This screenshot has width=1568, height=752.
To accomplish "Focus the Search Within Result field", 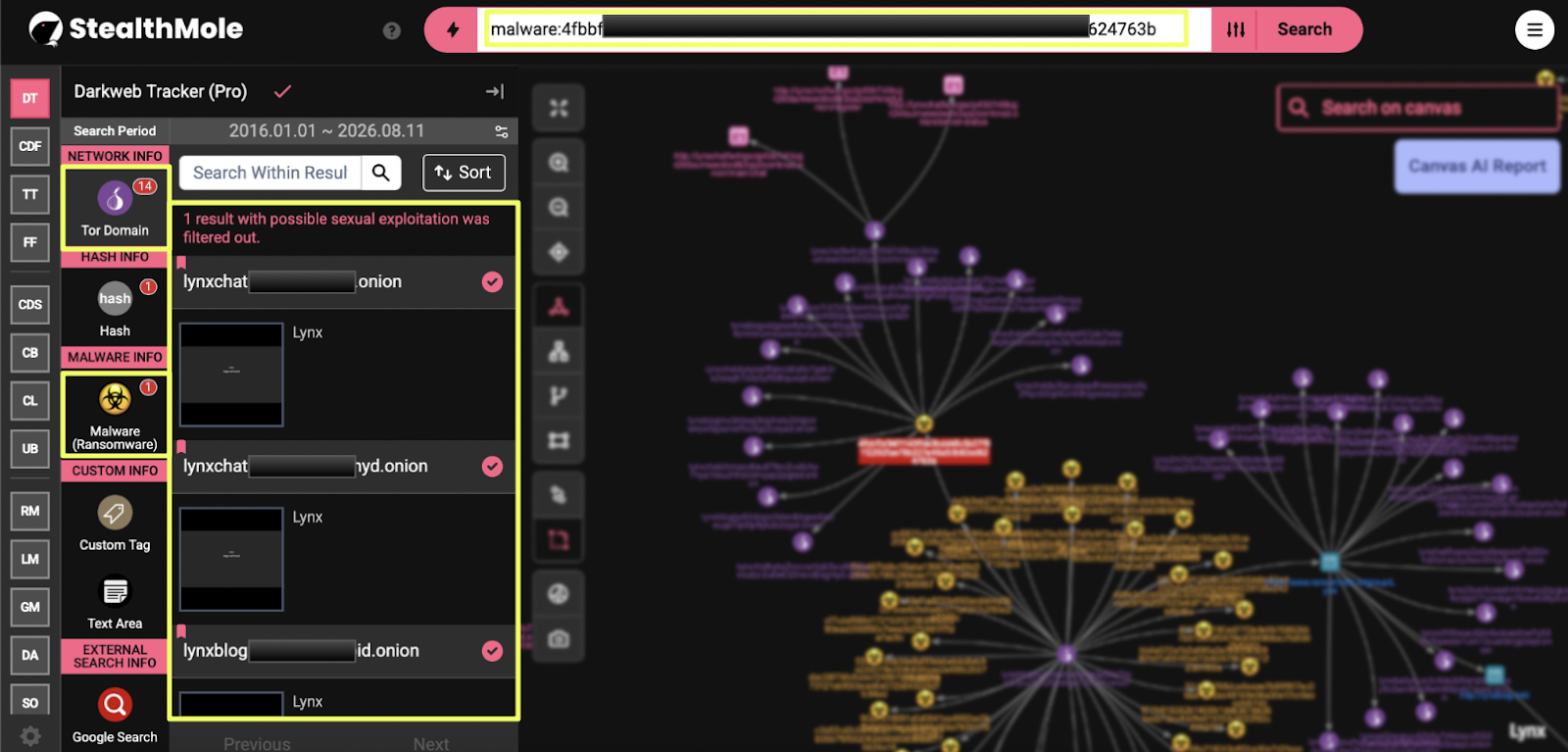I will (x=270, y=173).
